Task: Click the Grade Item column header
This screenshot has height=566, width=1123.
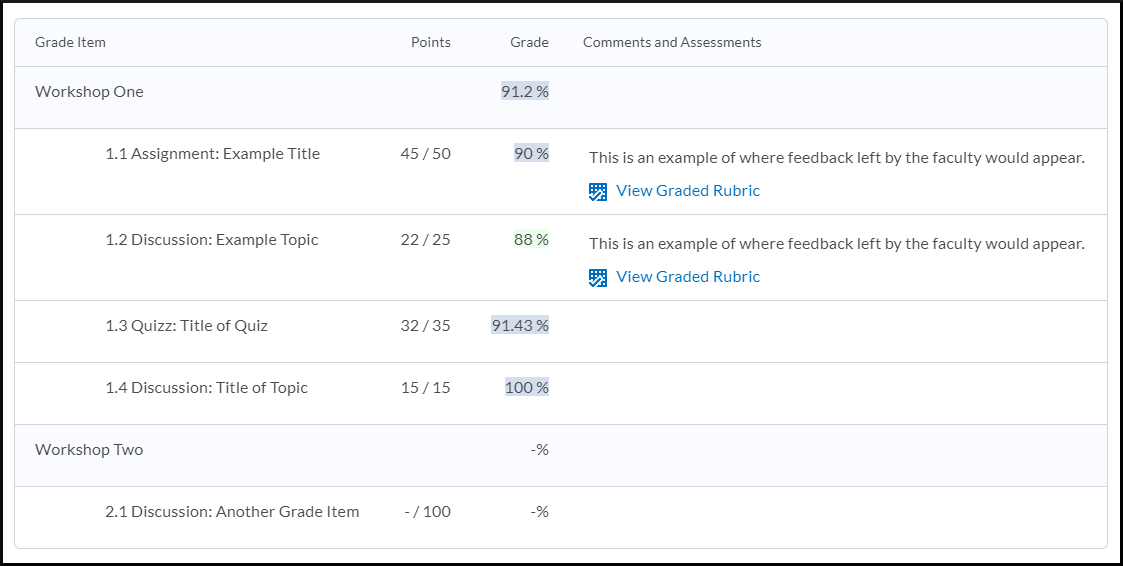Action: tap(70, 42)
